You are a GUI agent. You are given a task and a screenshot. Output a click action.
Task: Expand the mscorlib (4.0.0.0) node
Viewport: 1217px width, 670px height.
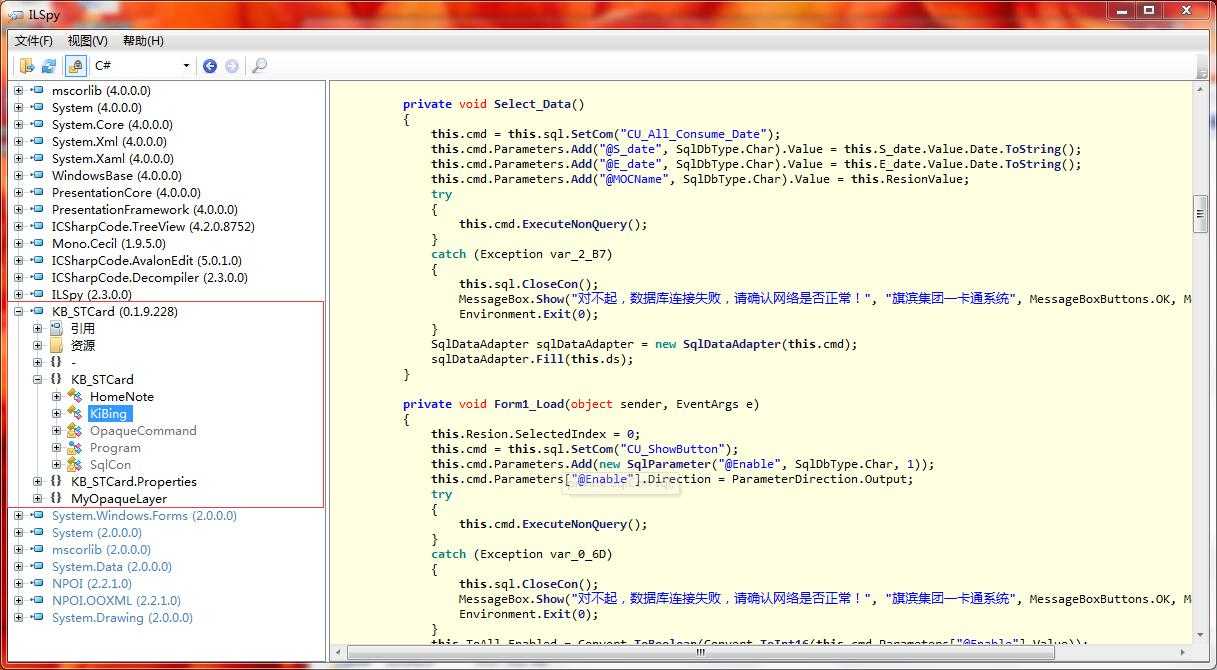tap(18, 90)
